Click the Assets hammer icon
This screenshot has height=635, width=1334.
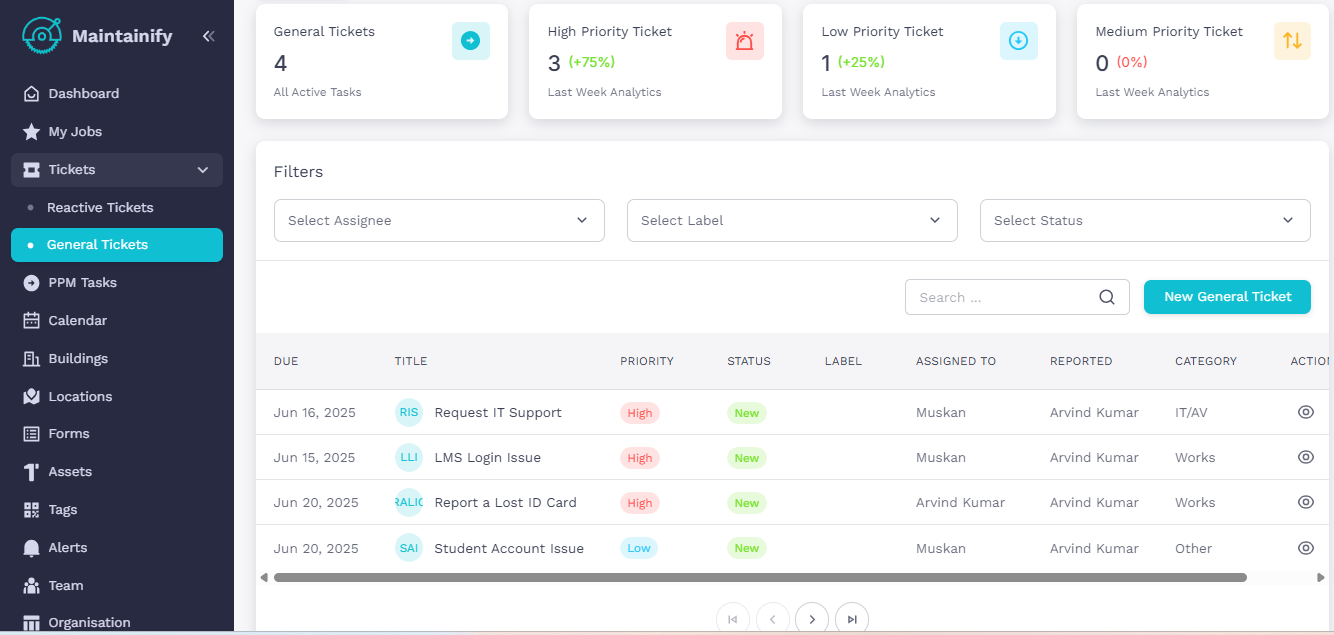point(31,472)
